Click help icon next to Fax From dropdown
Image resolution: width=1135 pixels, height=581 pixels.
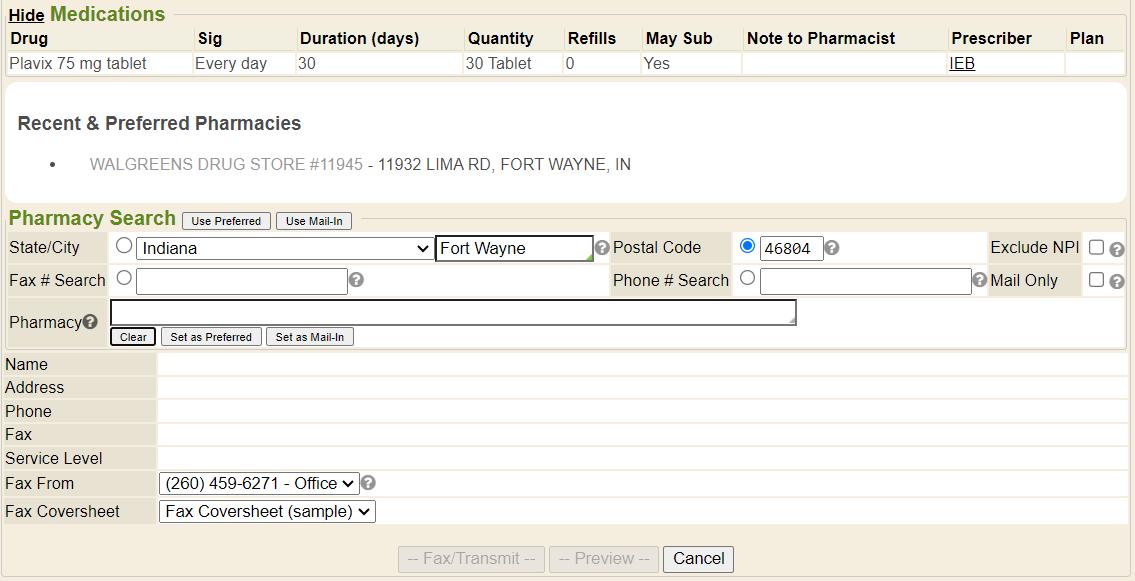click(368, 483)
